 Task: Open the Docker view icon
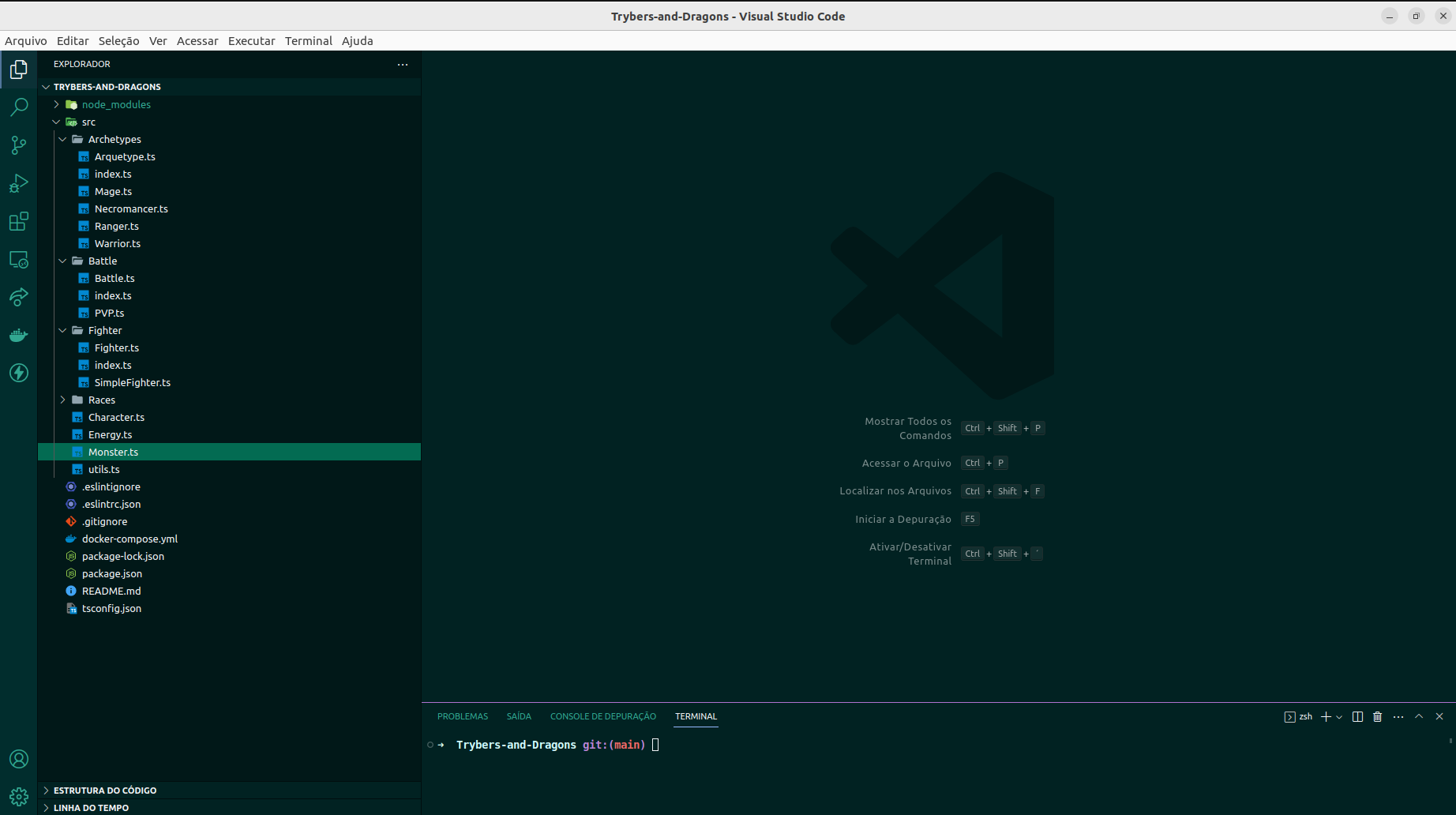(x=19, y=335)
